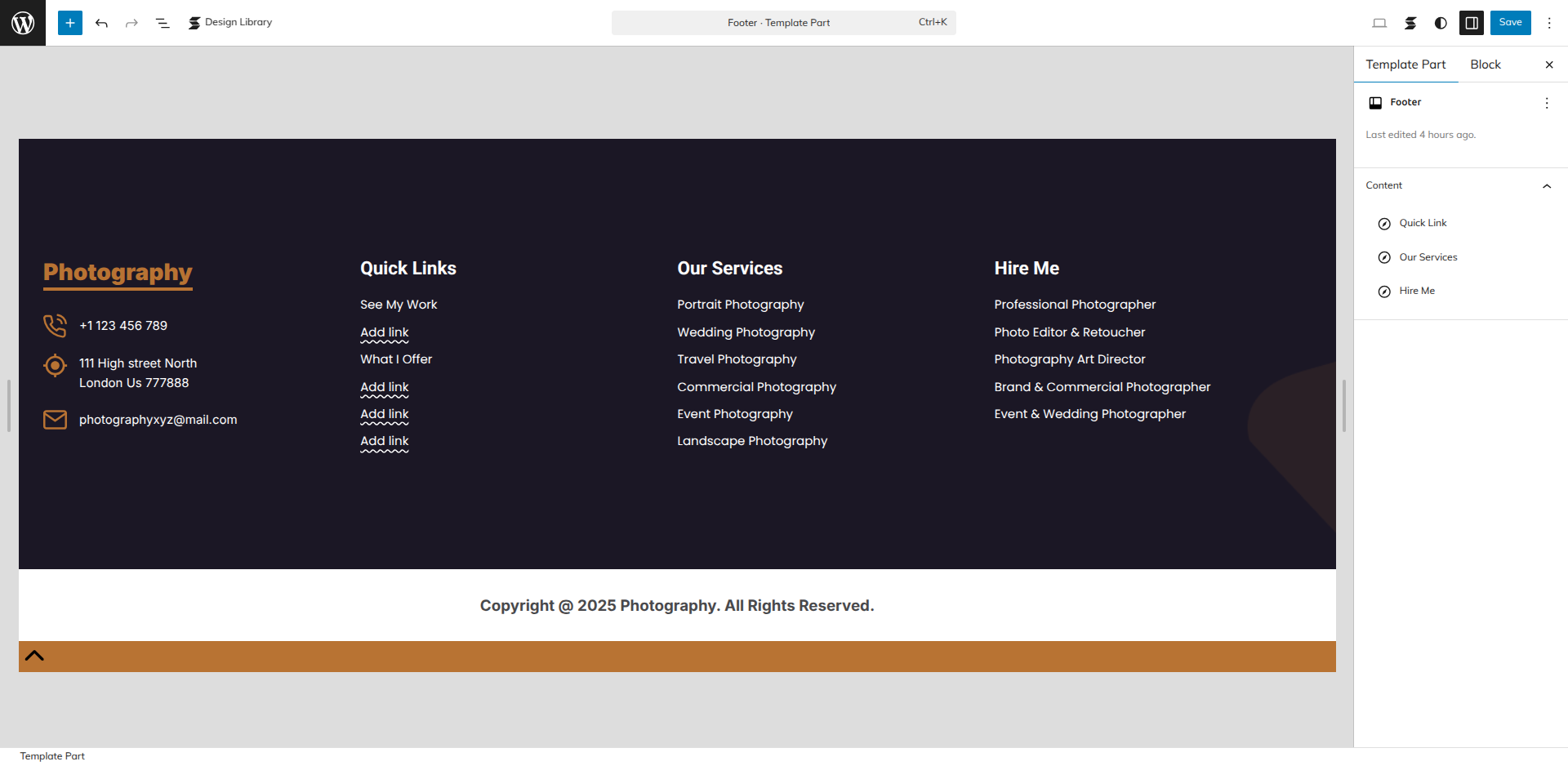The image size is (1568, 766).
Task: Click the Add link below See My Work
Action: point(385,332)
